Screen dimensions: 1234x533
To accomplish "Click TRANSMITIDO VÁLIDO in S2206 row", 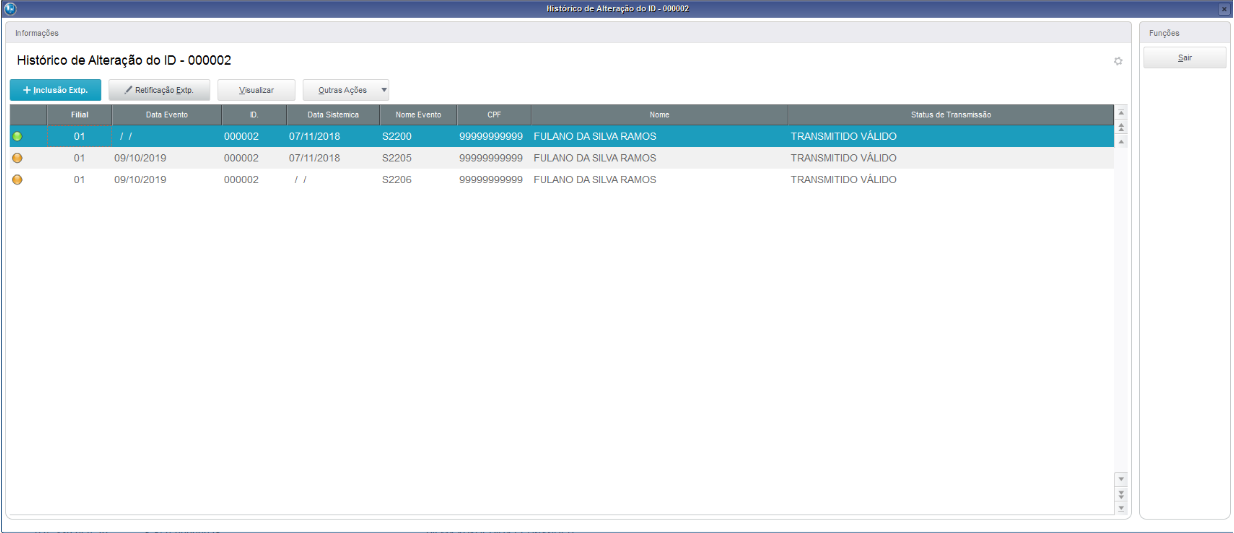I will point(843,180).
